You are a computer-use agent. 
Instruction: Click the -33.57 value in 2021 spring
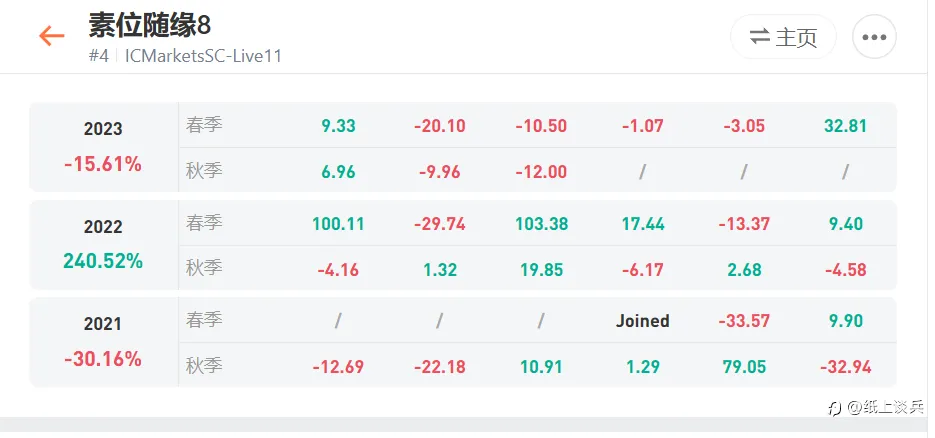(744, 321)
